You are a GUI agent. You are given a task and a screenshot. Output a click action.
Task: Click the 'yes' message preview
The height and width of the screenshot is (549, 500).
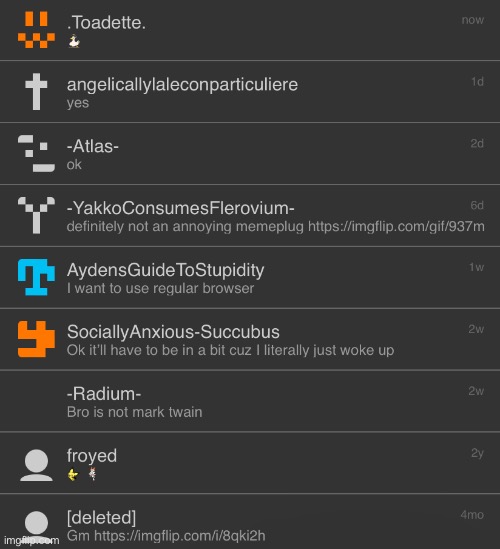pos(78,103)
